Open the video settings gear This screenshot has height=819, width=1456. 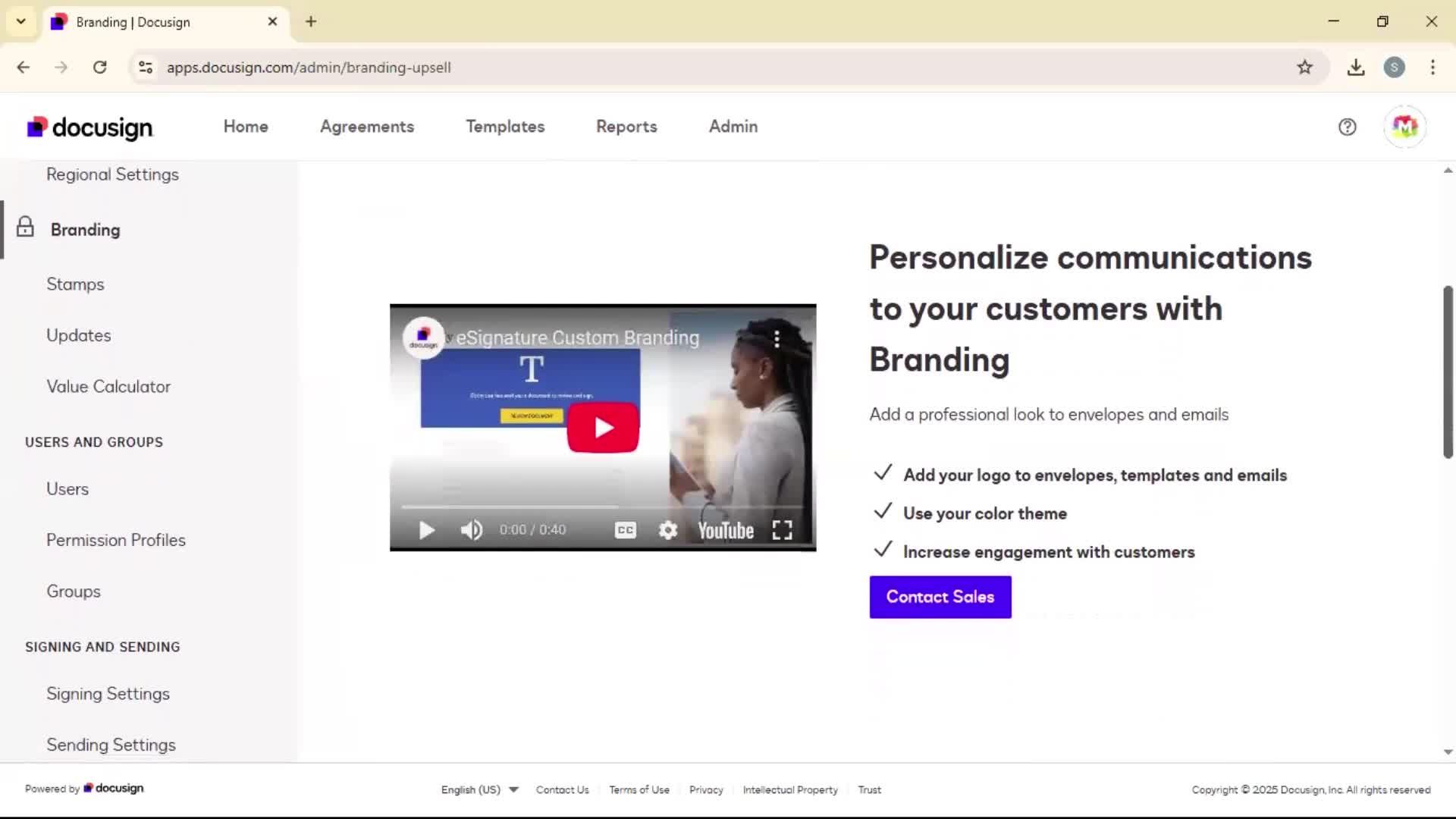coord(668,530)
